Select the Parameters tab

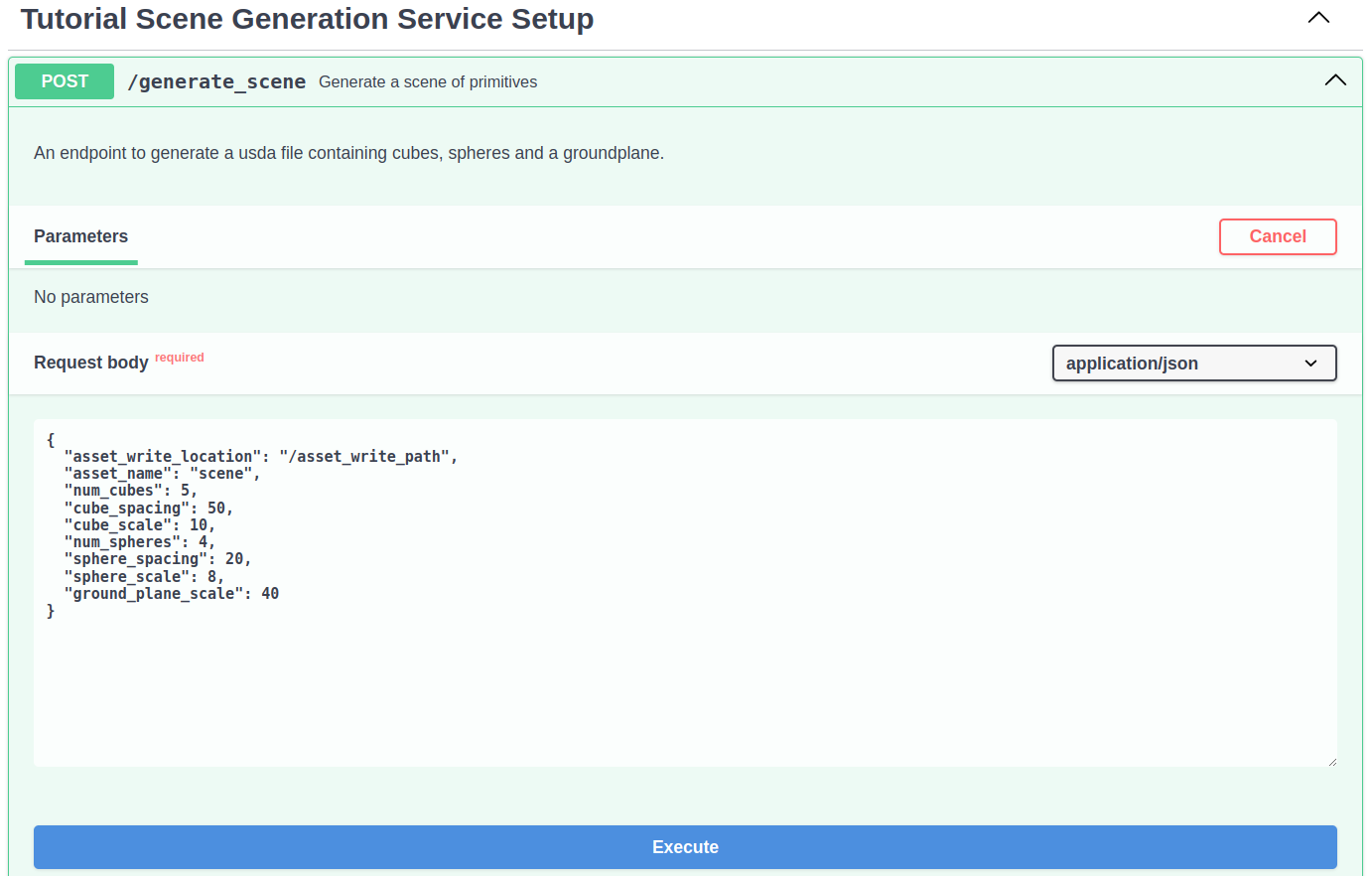(x=80, y=236)
